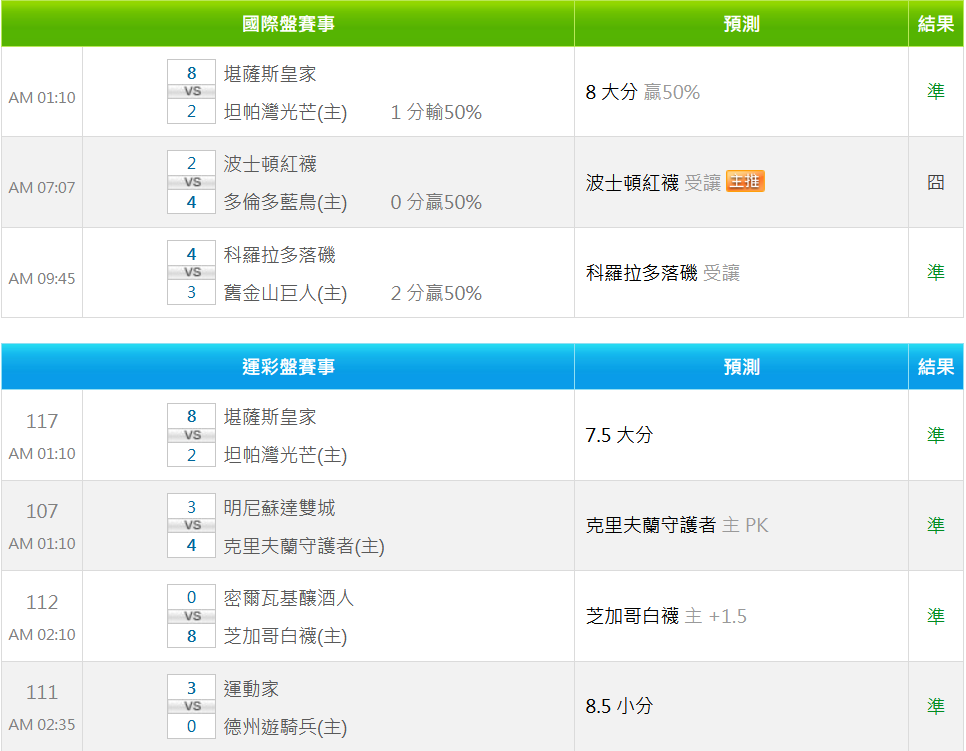Click 準 result for game 107

936,525
